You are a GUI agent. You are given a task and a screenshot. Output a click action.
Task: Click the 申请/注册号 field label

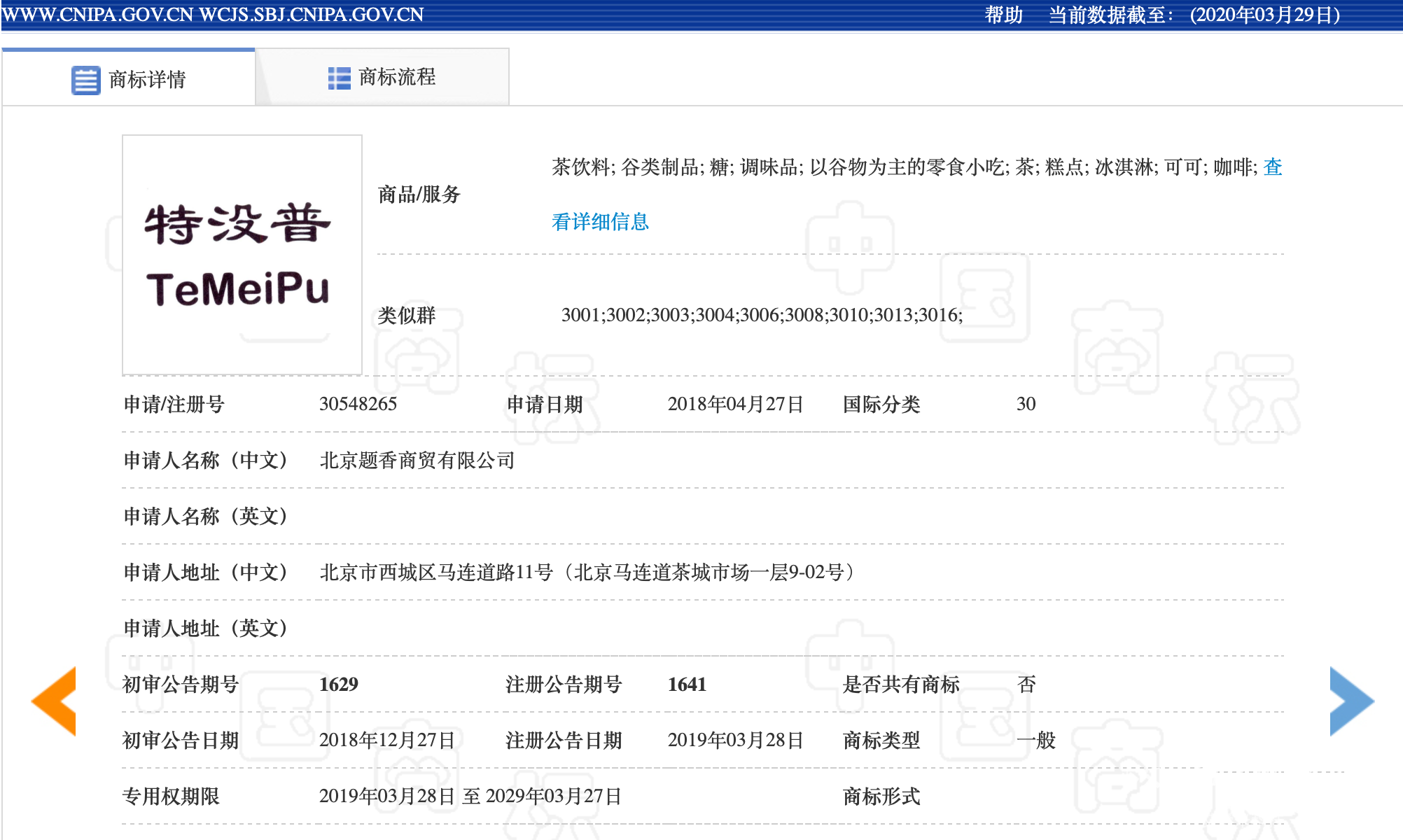tap(174, 404)
